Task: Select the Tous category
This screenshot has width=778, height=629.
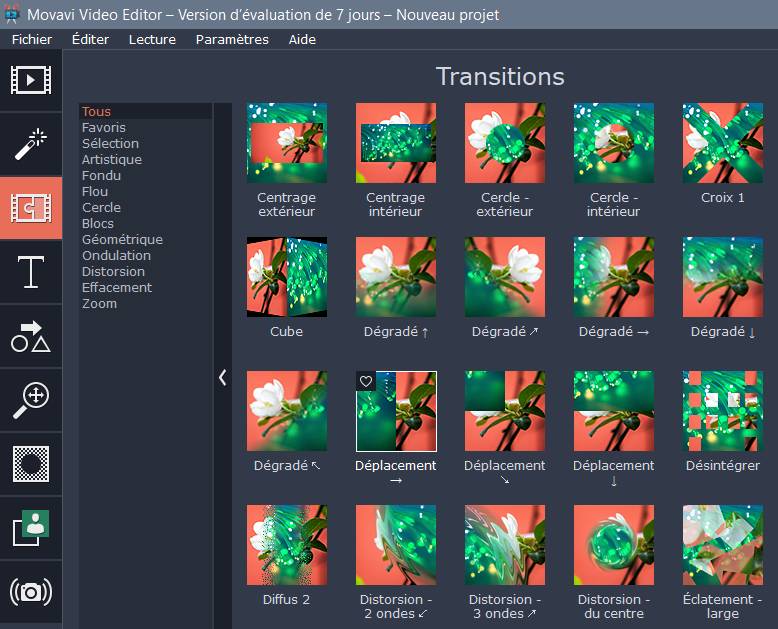Action: pos(145,111)
